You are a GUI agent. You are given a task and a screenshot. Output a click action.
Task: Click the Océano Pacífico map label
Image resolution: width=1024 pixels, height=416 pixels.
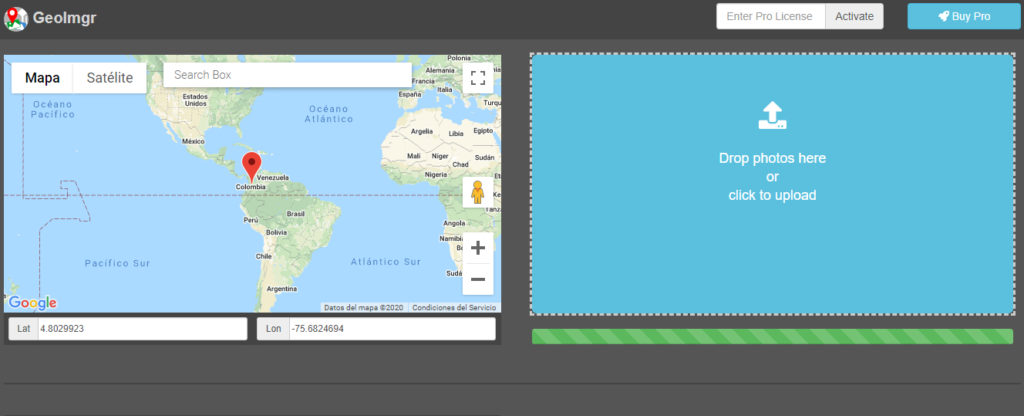click(53, 109)
